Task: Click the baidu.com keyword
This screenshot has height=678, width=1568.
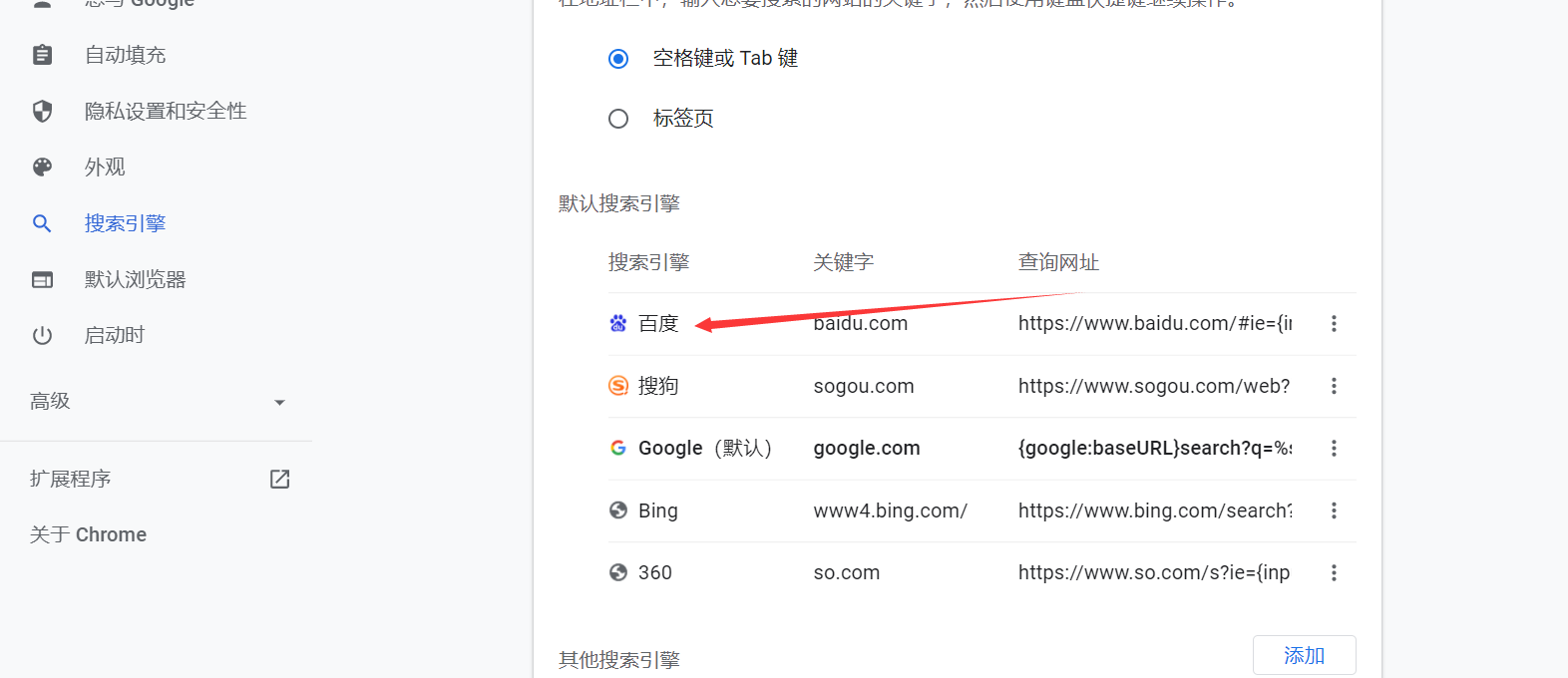Action: pyautogui.click(x=861, y=323)
